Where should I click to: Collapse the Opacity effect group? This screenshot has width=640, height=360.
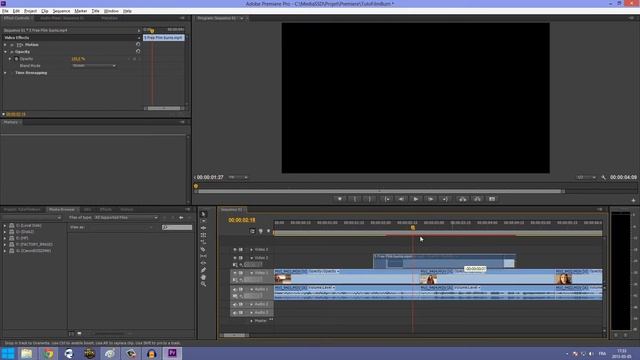click(5, 52)
